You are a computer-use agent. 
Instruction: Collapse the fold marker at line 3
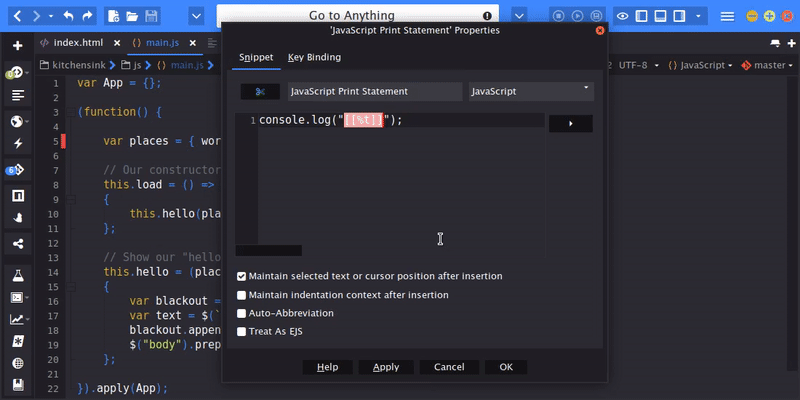[x=71, y=112]
